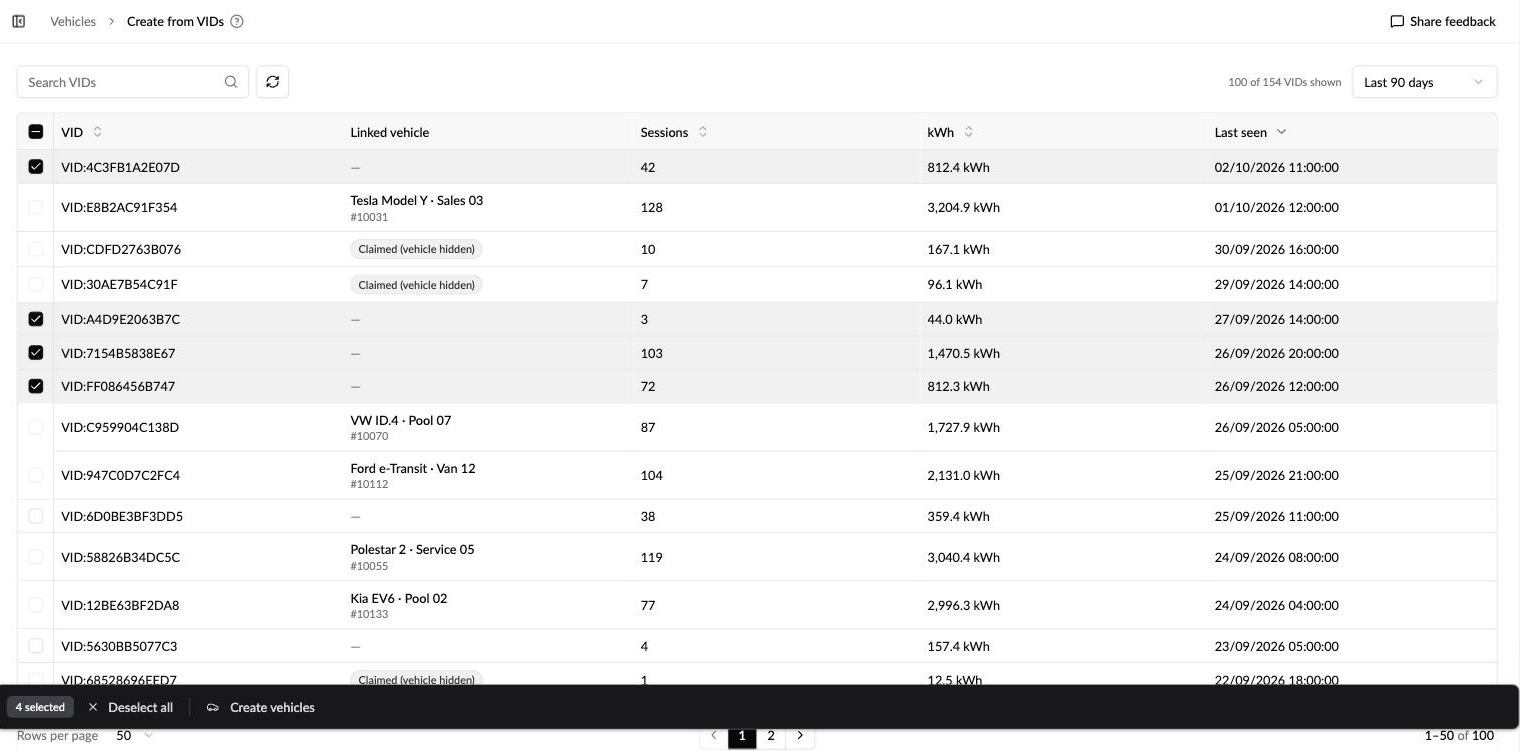Viewport: 1520px width, 751px height.
Task: Sort by Sessions column arrows
Action: pos(703,132)
